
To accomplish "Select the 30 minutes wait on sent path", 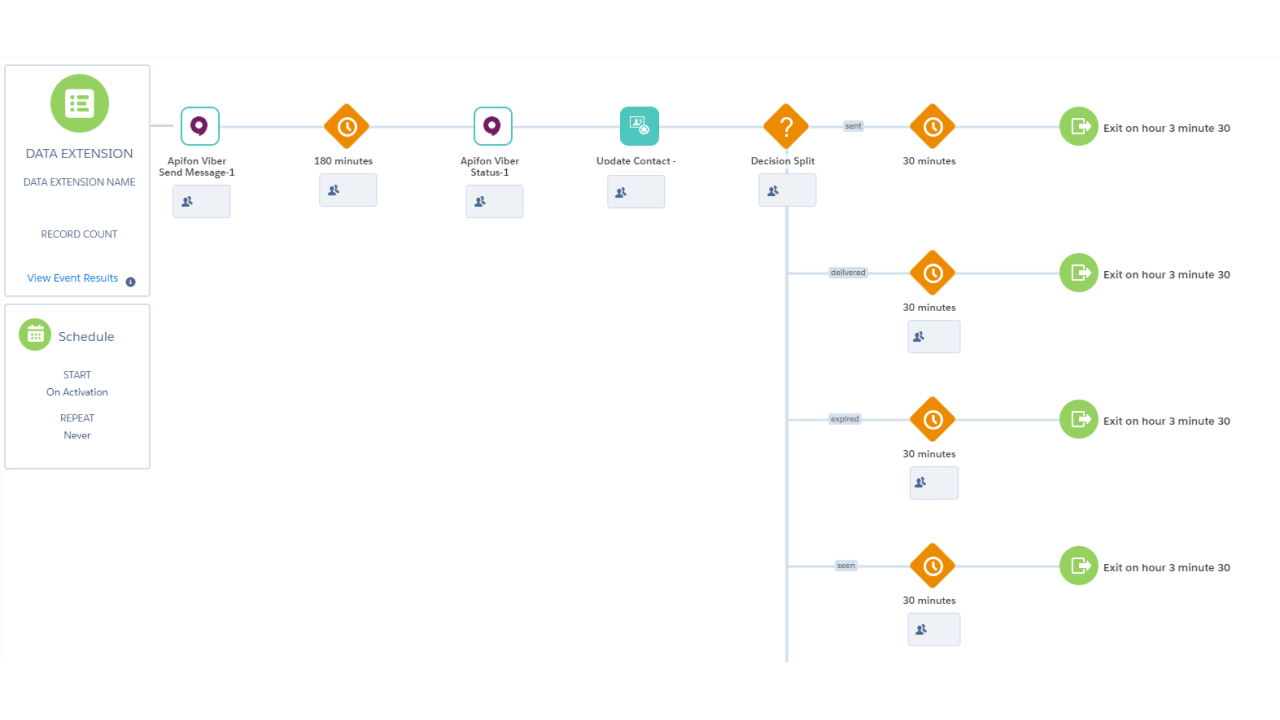I will 932,127.
